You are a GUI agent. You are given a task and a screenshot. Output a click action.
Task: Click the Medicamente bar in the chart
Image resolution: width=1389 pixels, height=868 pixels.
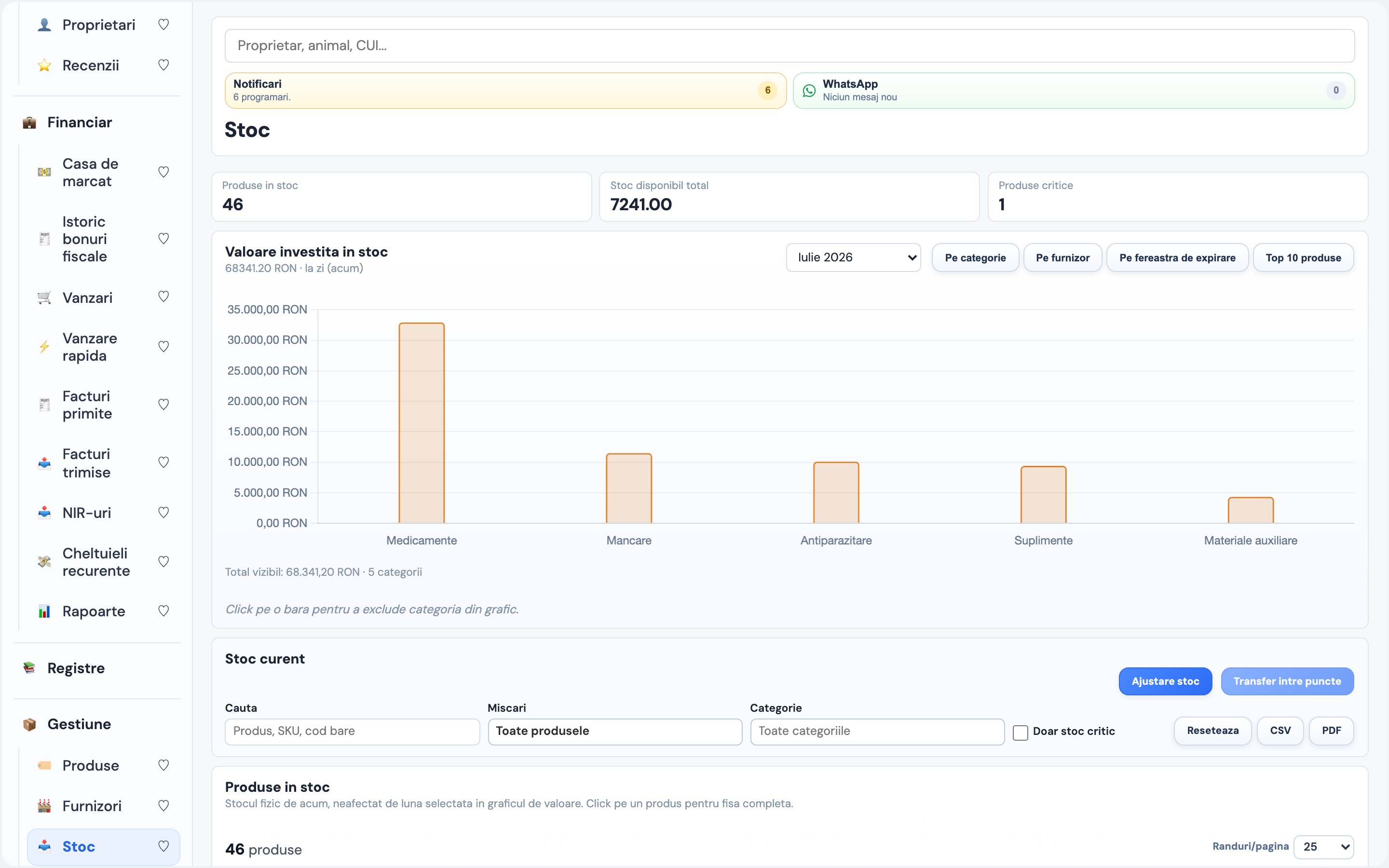[422, 423]
